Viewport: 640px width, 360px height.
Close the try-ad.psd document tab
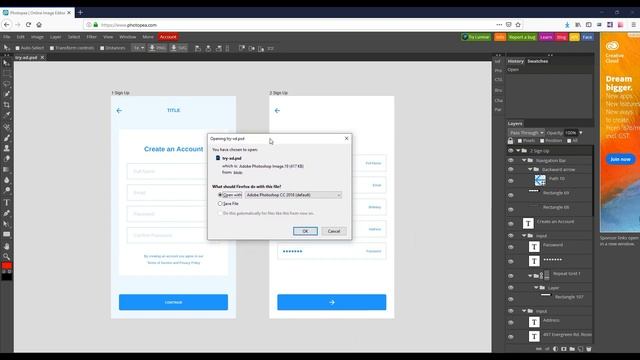42,58
